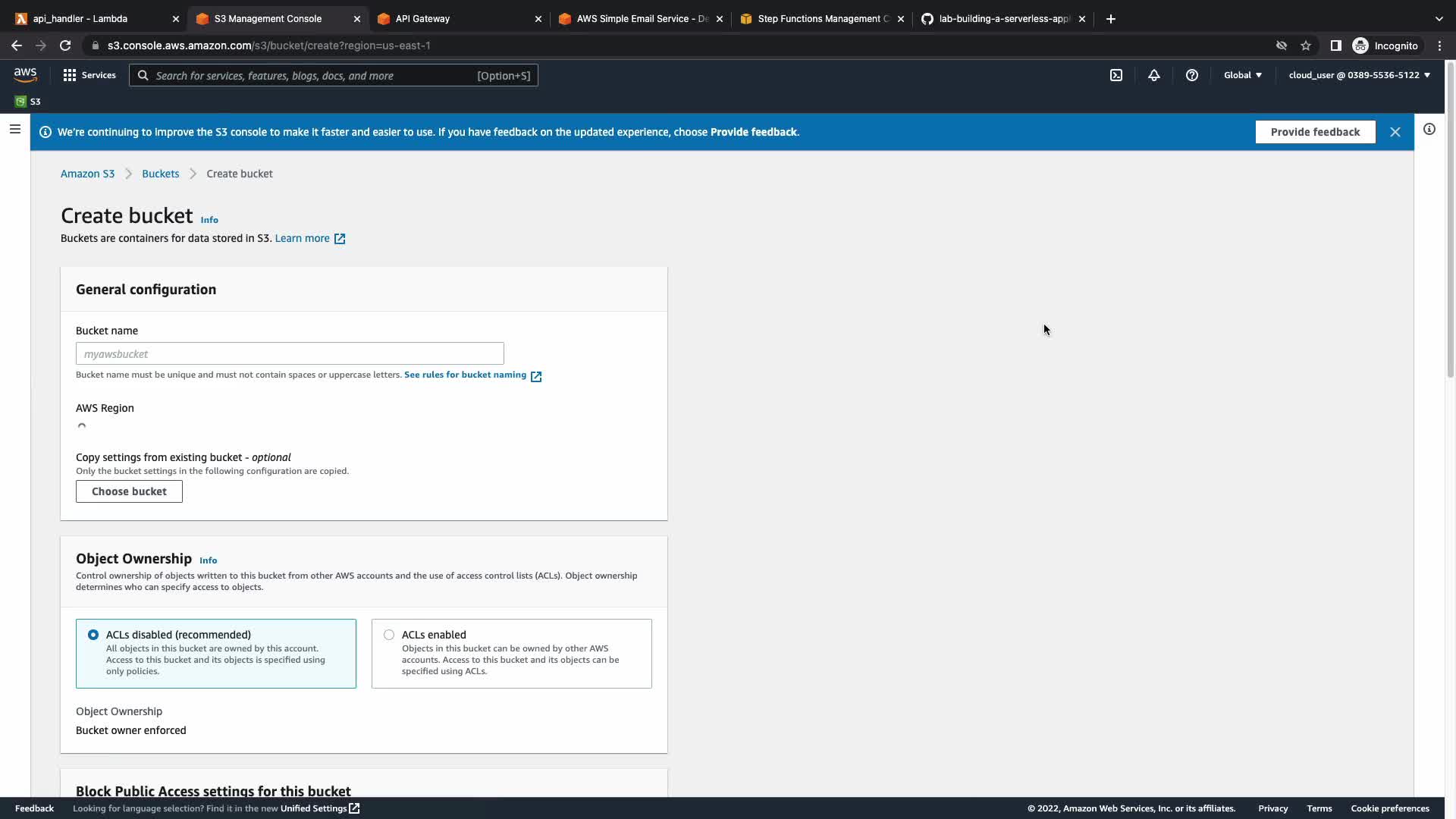Dismiss the S3 console feedback banner
This screenshot has height=819, width=1456.
click(1395, 132)
